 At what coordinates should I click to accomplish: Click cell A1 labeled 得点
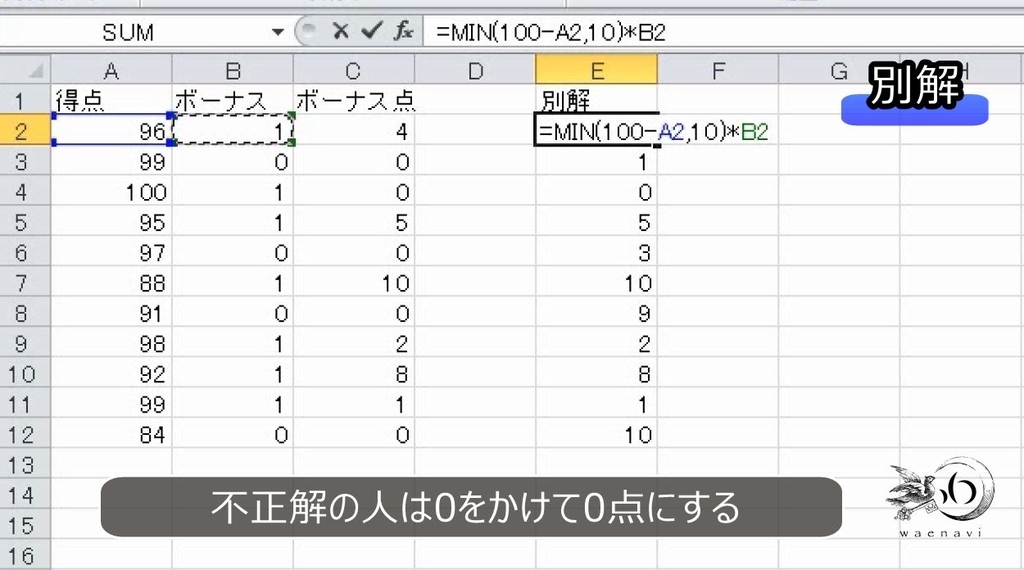(111, 100)
